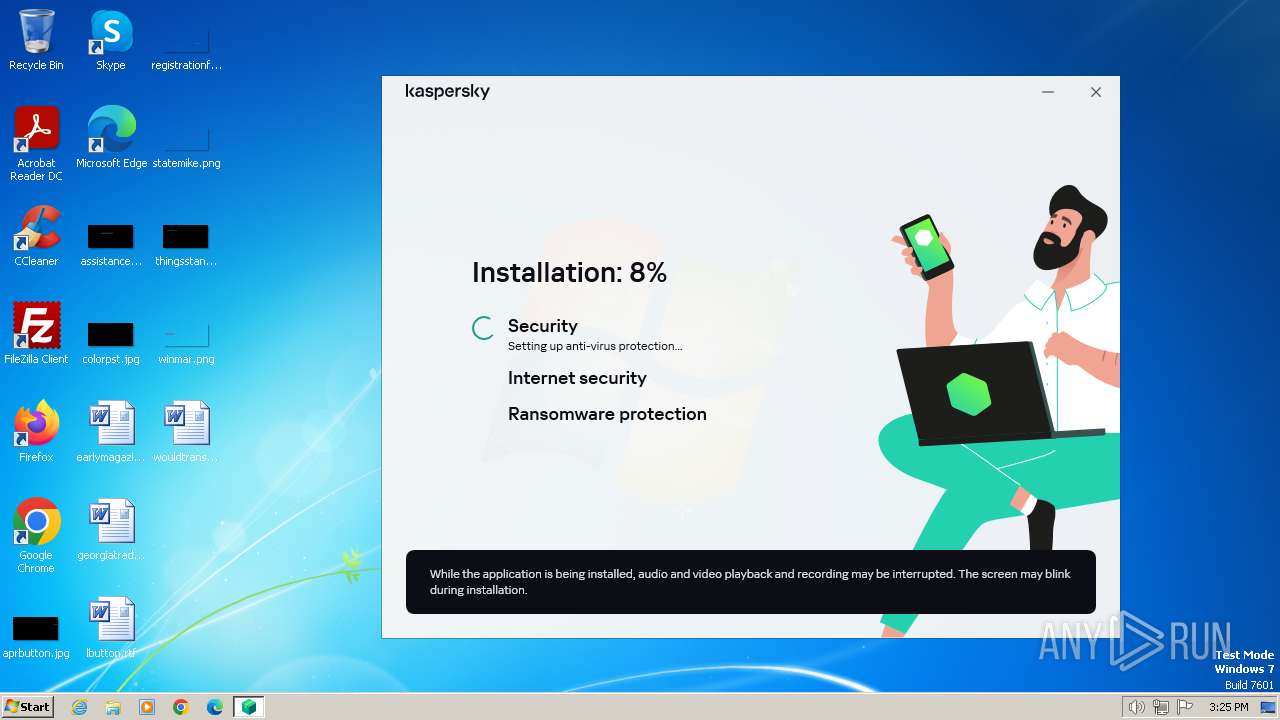This screenshot has width=1280, height=720.
Task: Open the Windows Start menu
Action: tap(27, 706)
